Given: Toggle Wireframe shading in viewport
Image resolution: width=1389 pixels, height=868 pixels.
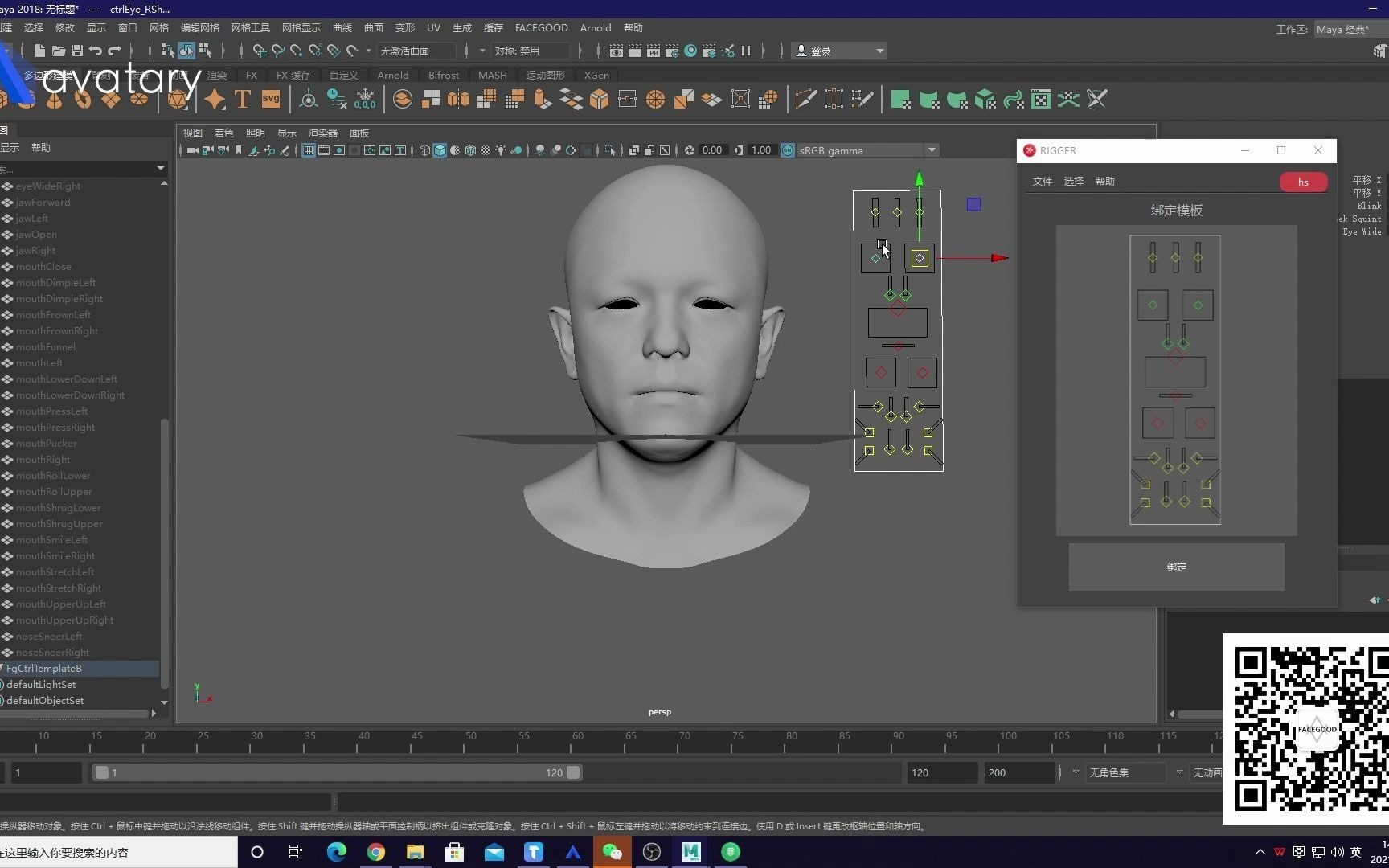Looking at the screenshot, I should click(424, 150).
